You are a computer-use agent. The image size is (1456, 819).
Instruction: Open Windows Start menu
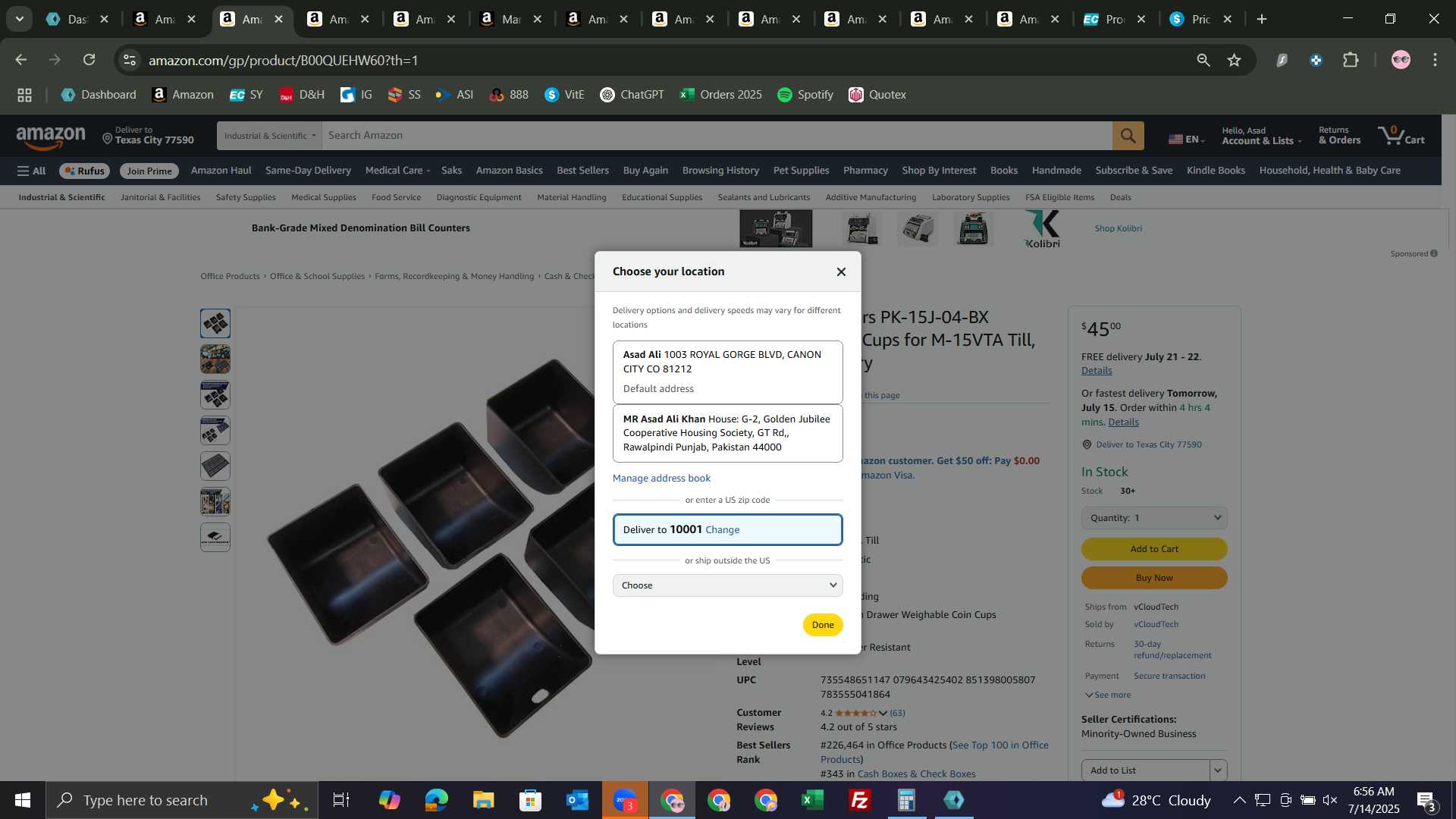click(22, 800)
